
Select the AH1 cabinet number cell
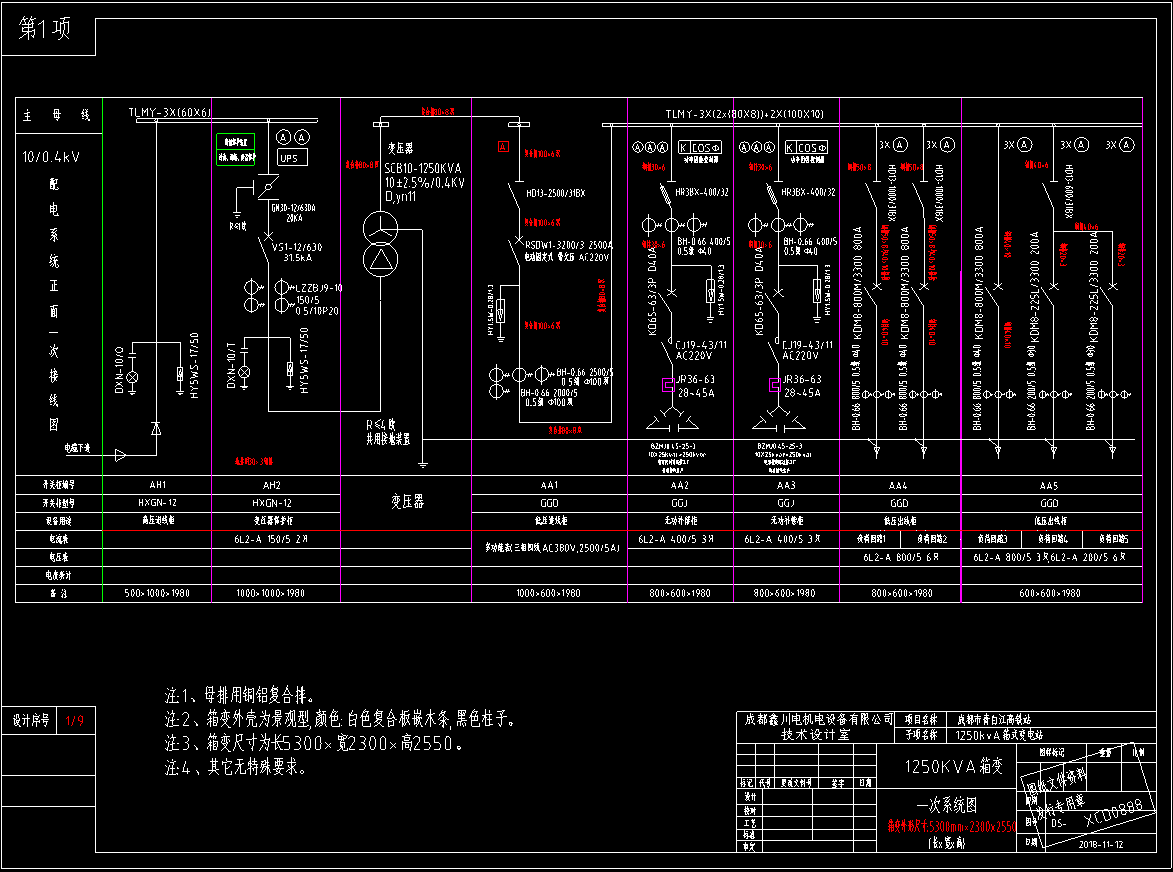[x=157, y=484]
